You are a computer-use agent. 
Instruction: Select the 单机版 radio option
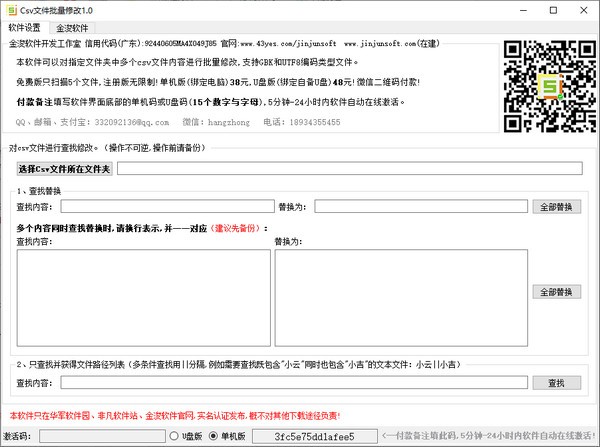pos(213,436)
